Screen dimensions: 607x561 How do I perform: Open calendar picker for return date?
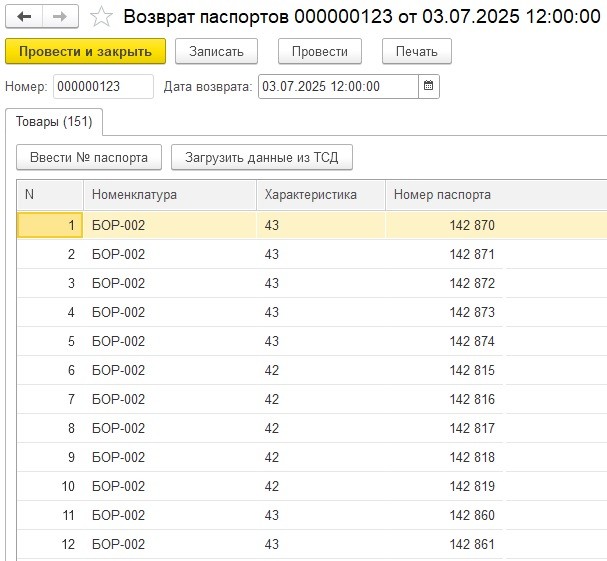click(429, 87)
